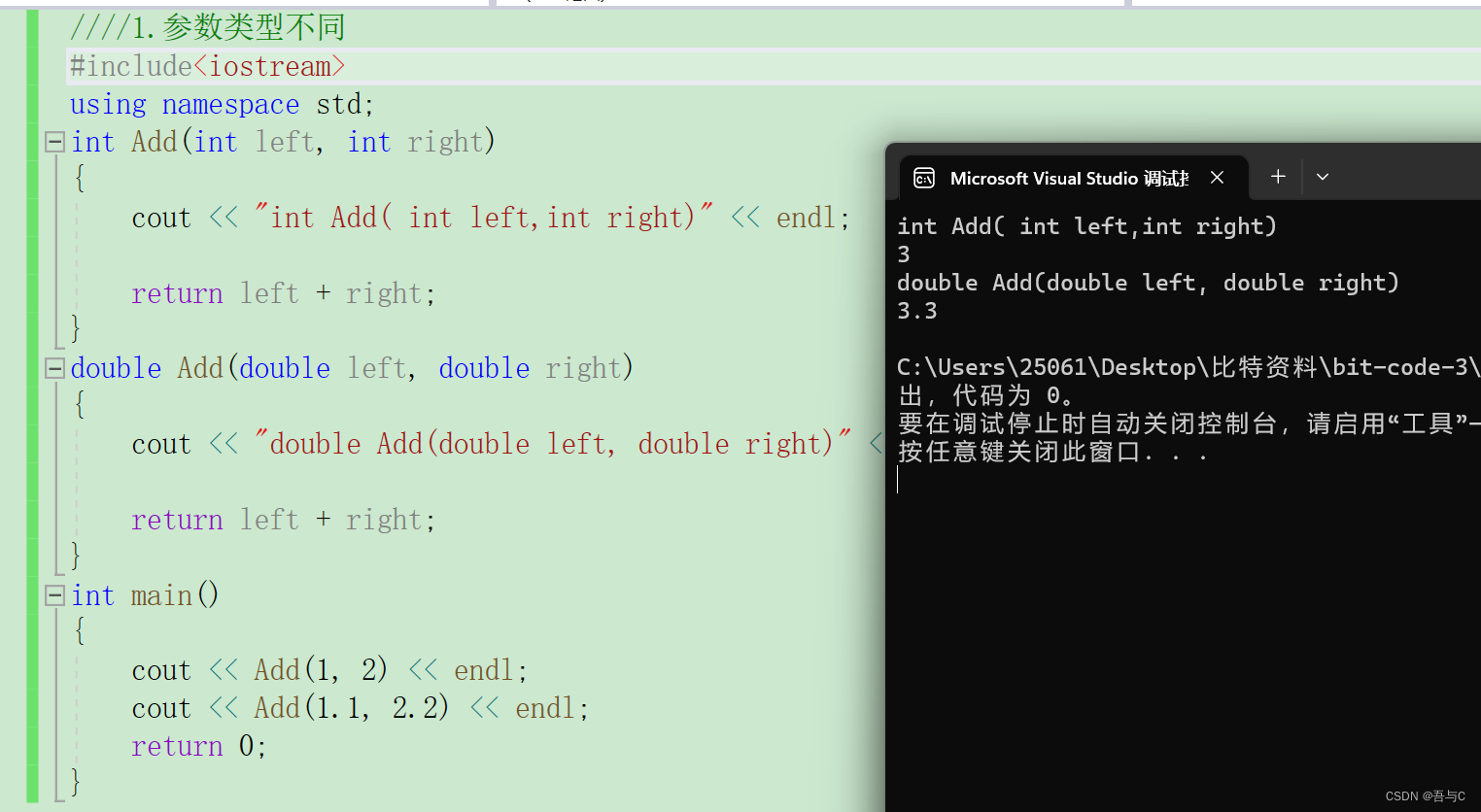
Task: Select the Microsoft Visual Studio debug console tab
Action: click(x=1073, y=178)
